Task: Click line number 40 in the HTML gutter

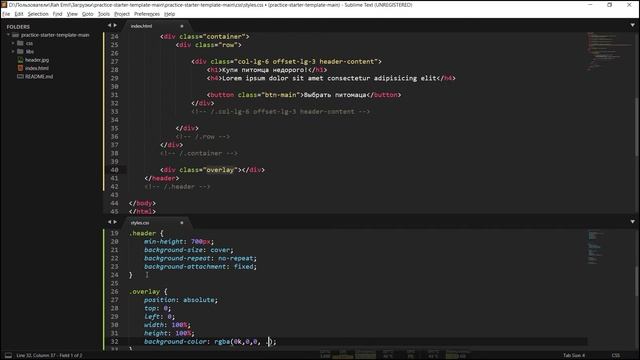Action: pyautogui.click(x=114, y=170)
